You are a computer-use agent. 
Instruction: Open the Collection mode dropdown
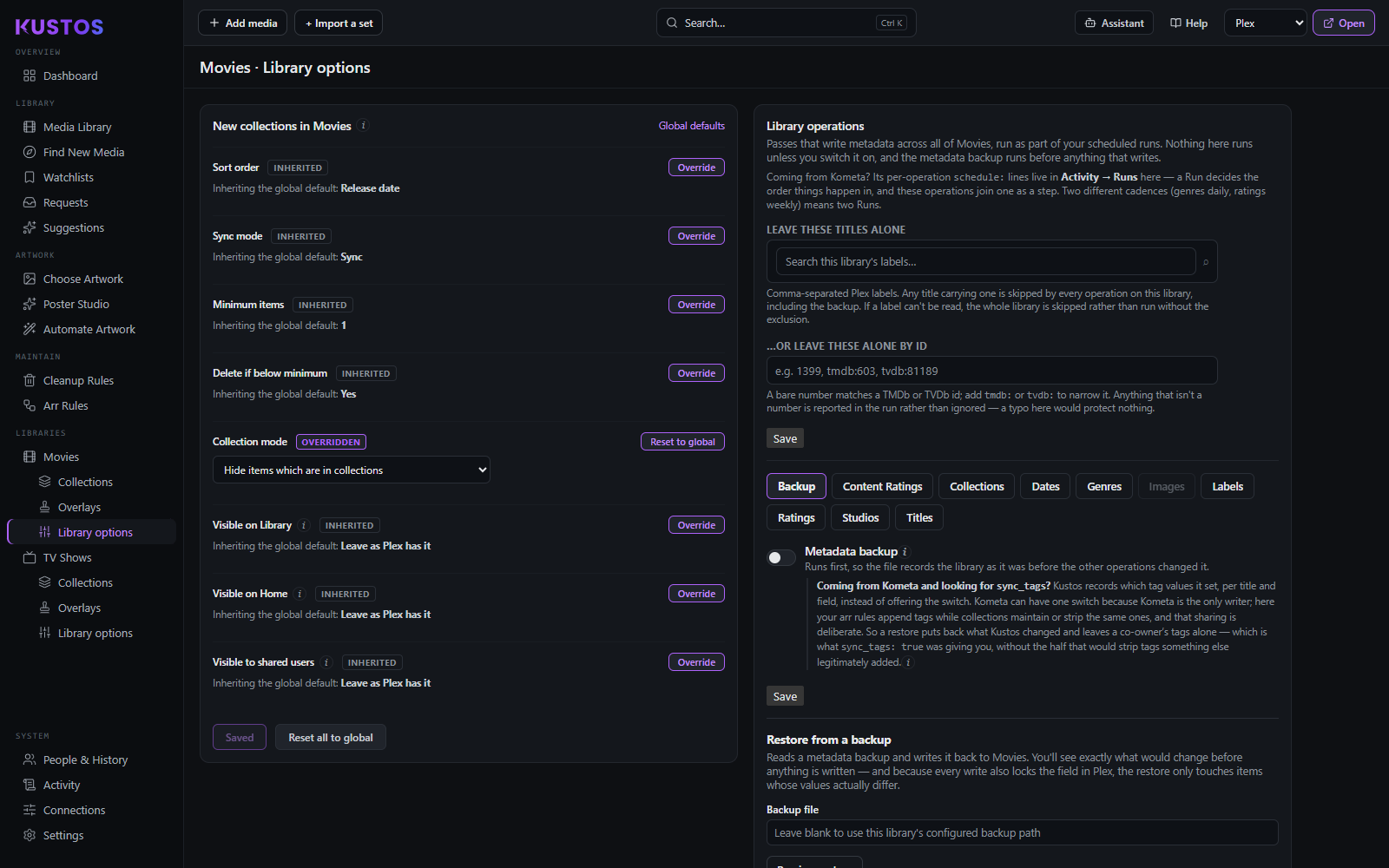pyautogui.click(x=352, y=470)
